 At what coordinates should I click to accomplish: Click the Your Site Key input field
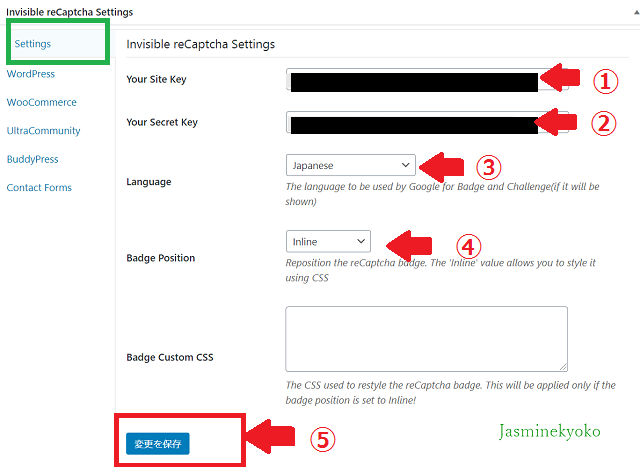click(x=427, y=80)
